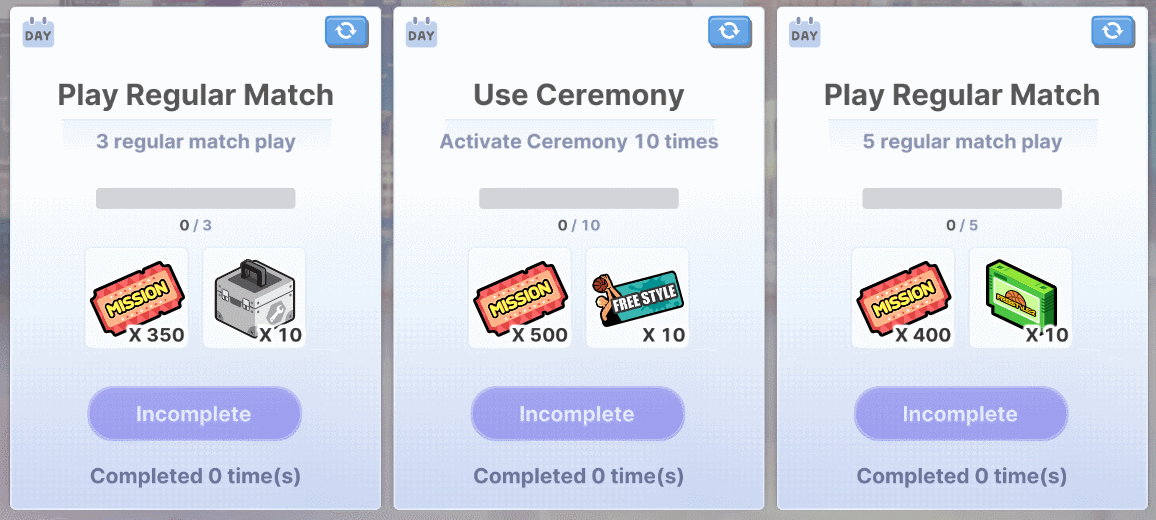Viewport: 1156px width, 520px height.
Task: Refresh the 3 regular match mission card
Action: (x=347, y=32)
